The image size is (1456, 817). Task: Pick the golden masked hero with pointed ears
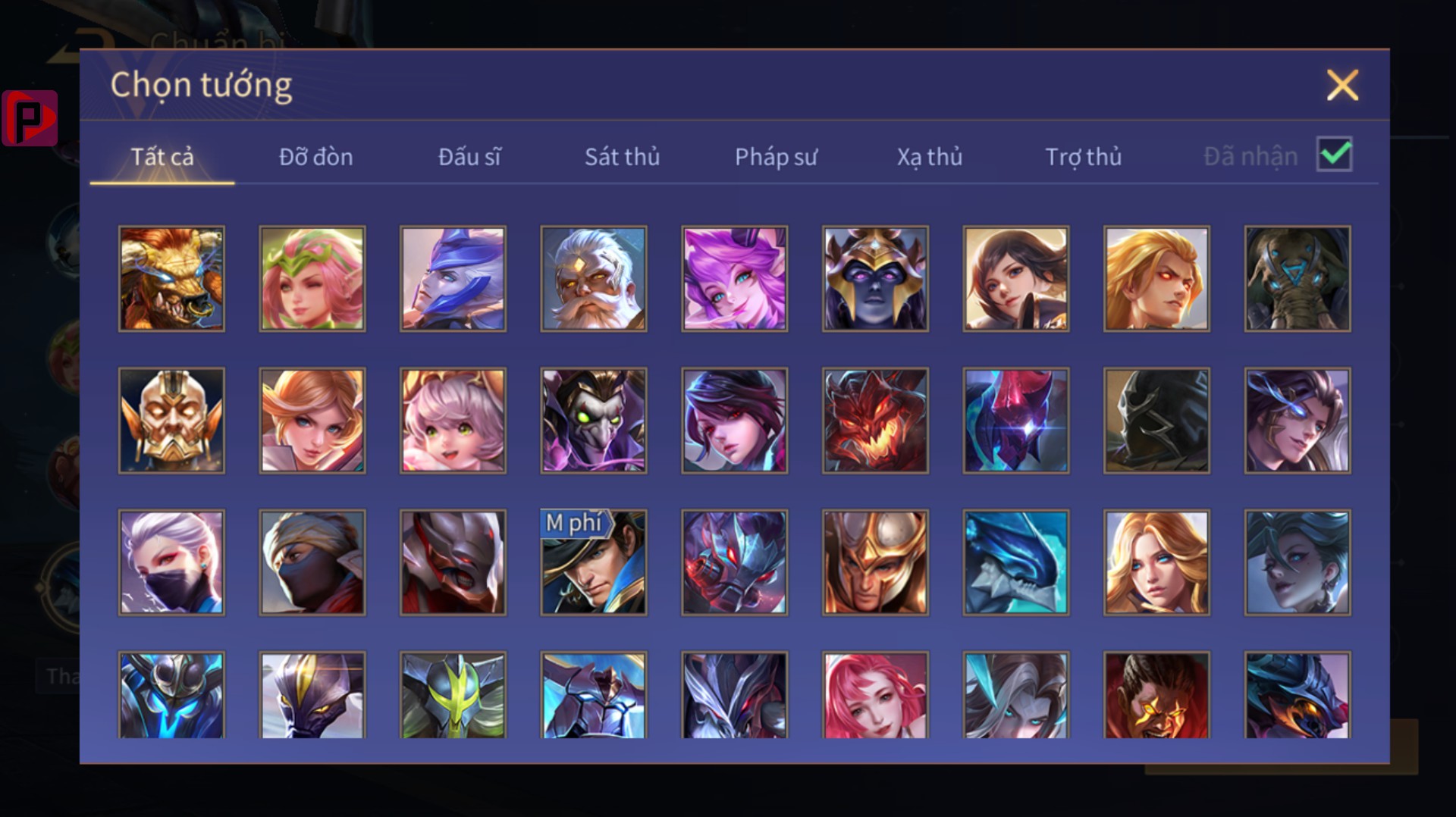pos(171,421)
